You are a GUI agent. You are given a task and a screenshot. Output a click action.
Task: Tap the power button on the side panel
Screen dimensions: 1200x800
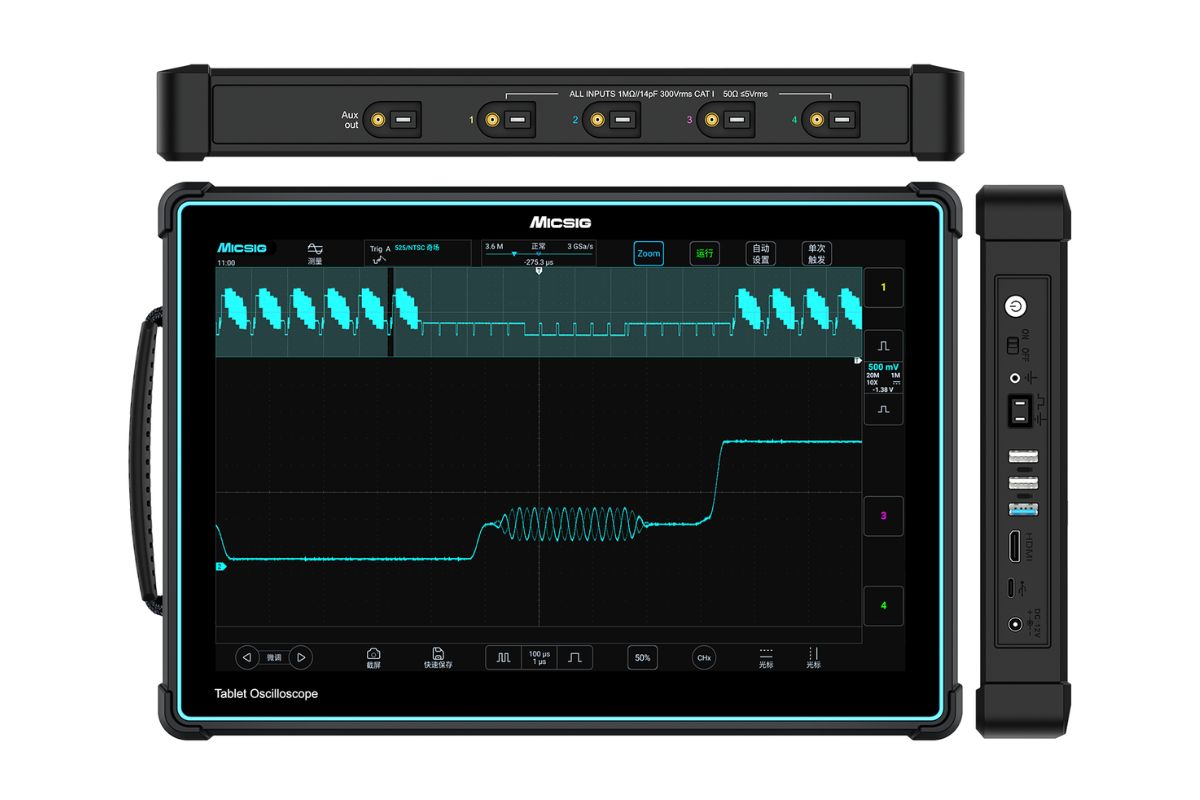tap(1017, 308)
